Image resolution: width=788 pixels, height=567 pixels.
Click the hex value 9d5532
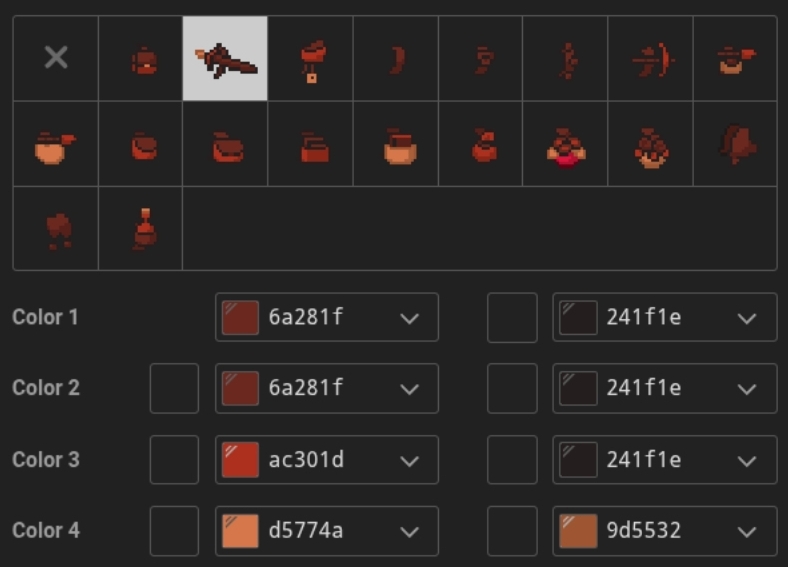pos(644,530)
